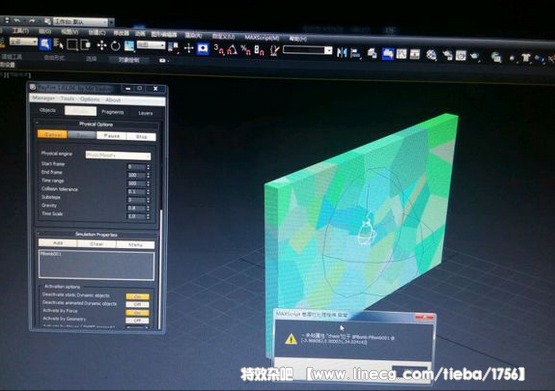The width and height of the screenshot is (555, 391).
Task: Click the Redo arrow in quick access bar
Action: [x=32, y=21]
